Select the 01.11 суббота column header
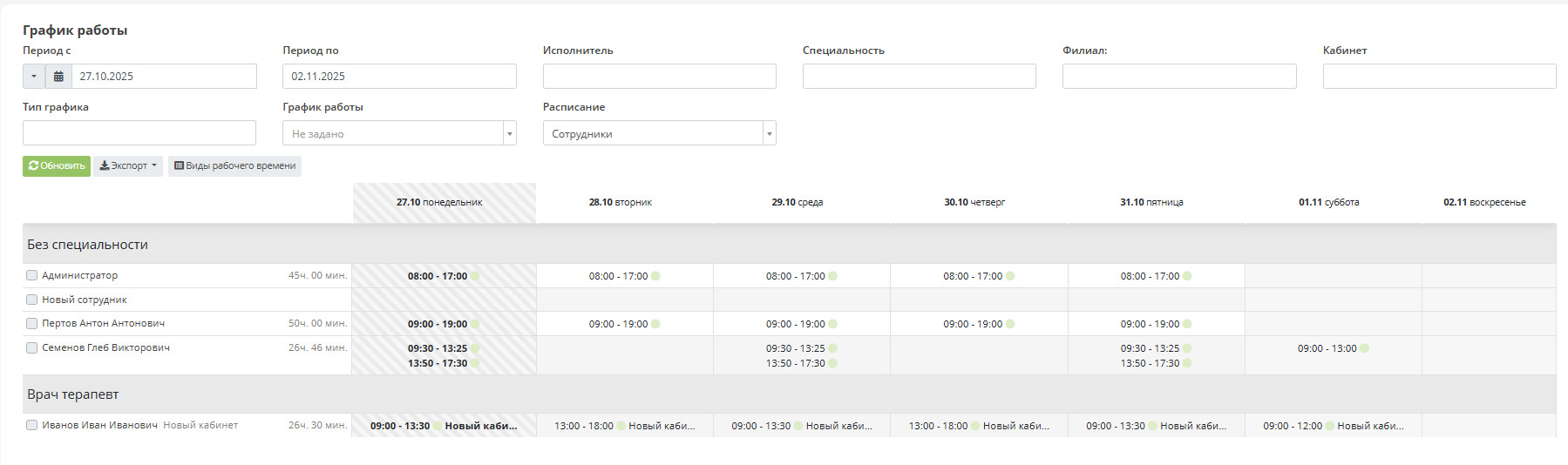This screenshot has width=1568, height=465. (x=1328, y=202)
